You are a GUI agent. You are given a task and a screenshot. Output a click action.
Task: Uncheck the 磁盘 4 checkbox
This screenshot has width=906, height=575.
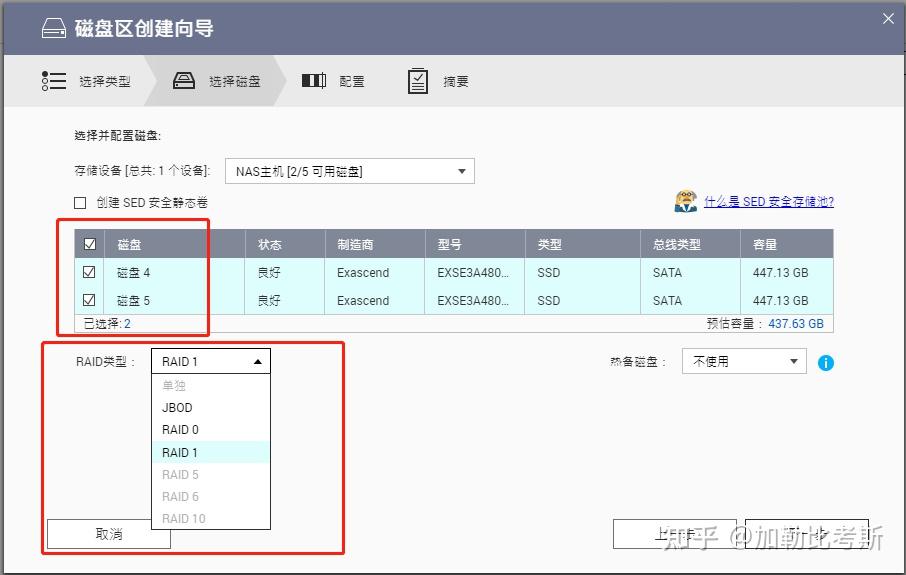point(89,272)
